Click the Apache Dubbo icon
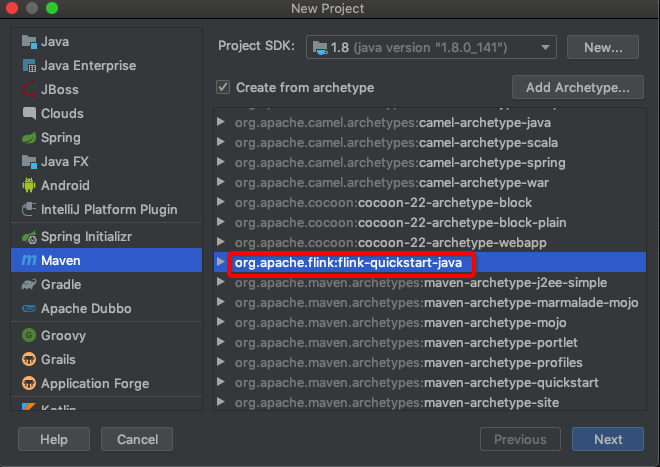 tap(29, 309)
